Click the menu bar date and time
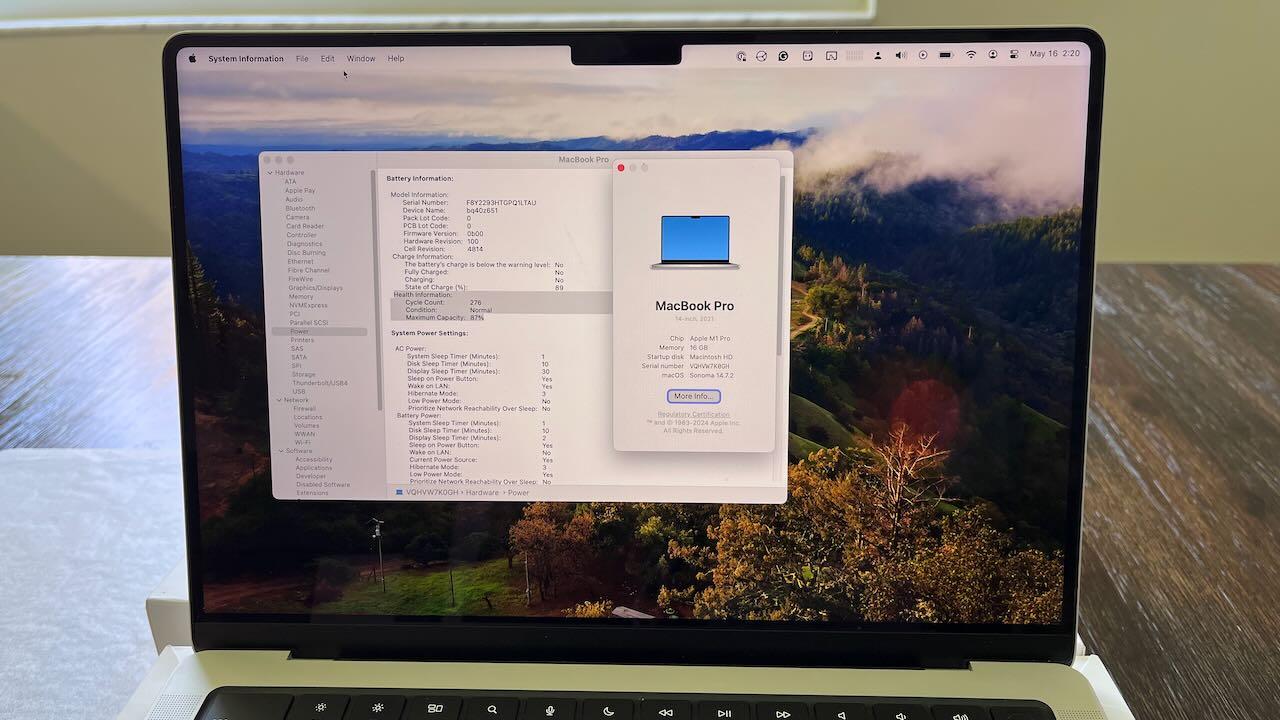 (x=1055, y=53)
